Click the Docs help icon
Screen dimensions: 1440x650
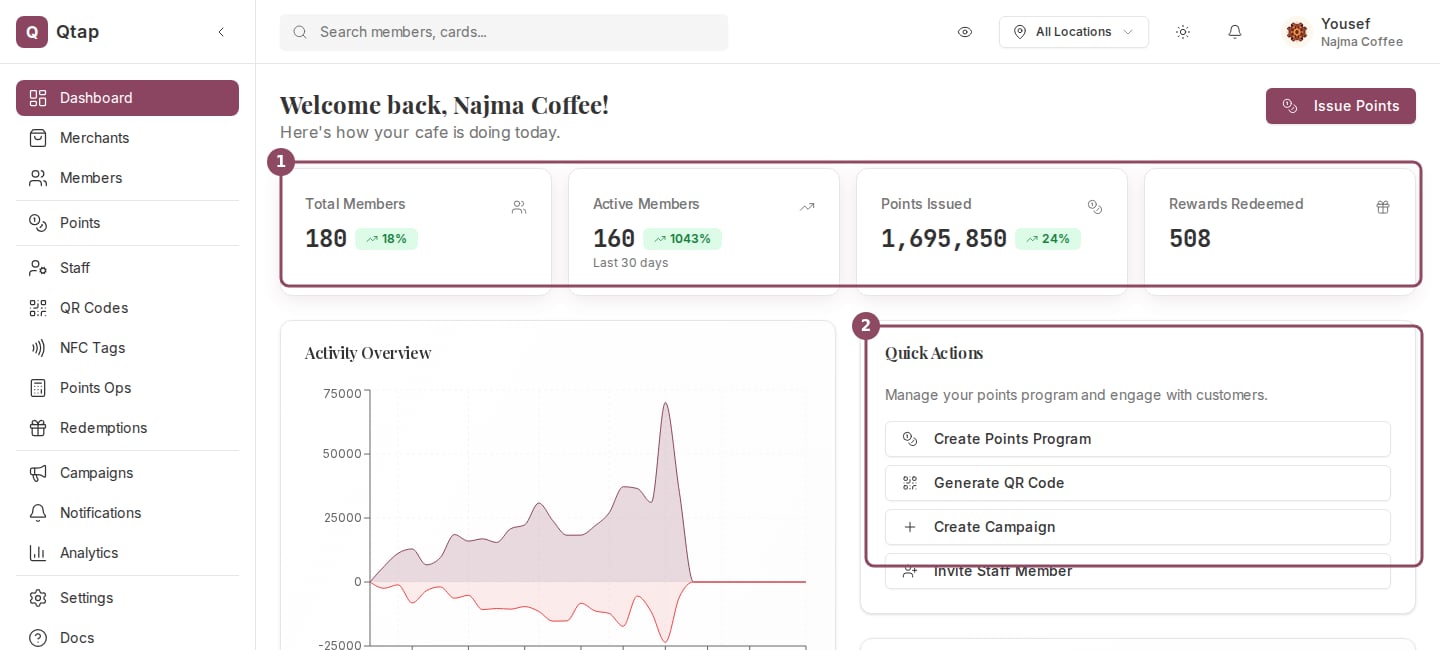(x=38, y=638)
